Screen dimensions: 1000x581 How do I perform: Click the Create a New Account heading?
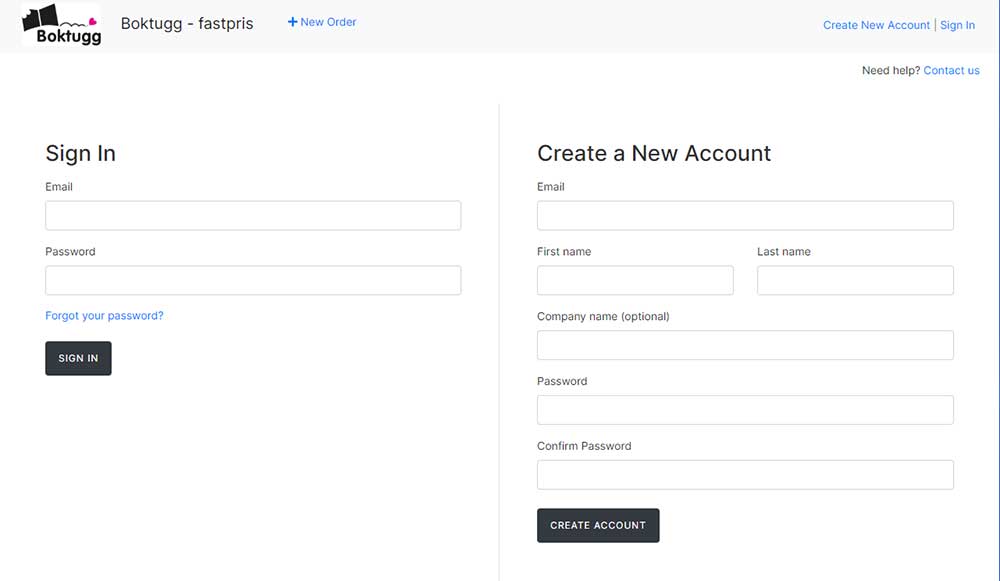pos(654,153)
